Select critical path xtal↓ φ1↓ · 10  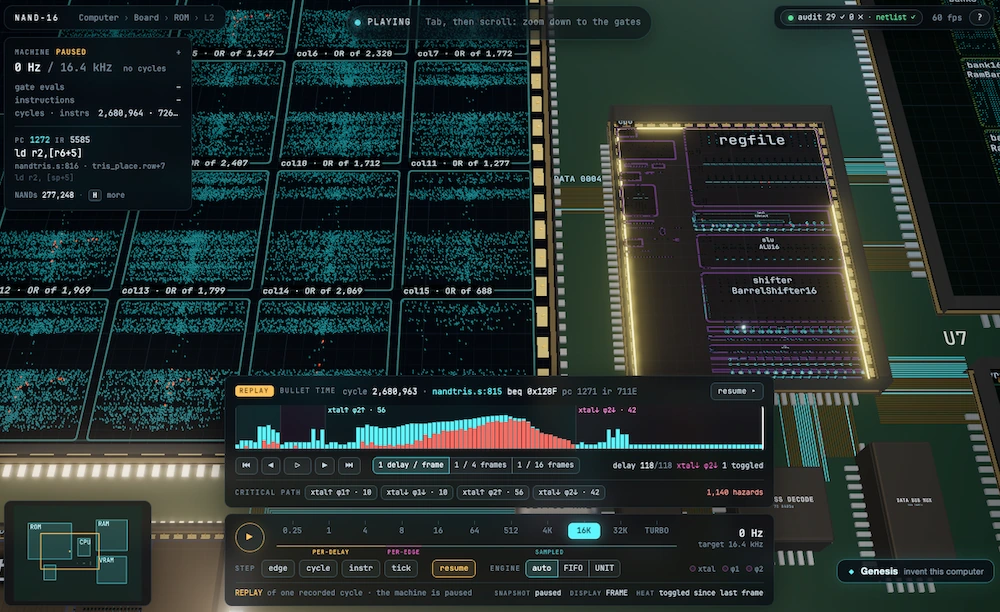(x=416, y=492)
